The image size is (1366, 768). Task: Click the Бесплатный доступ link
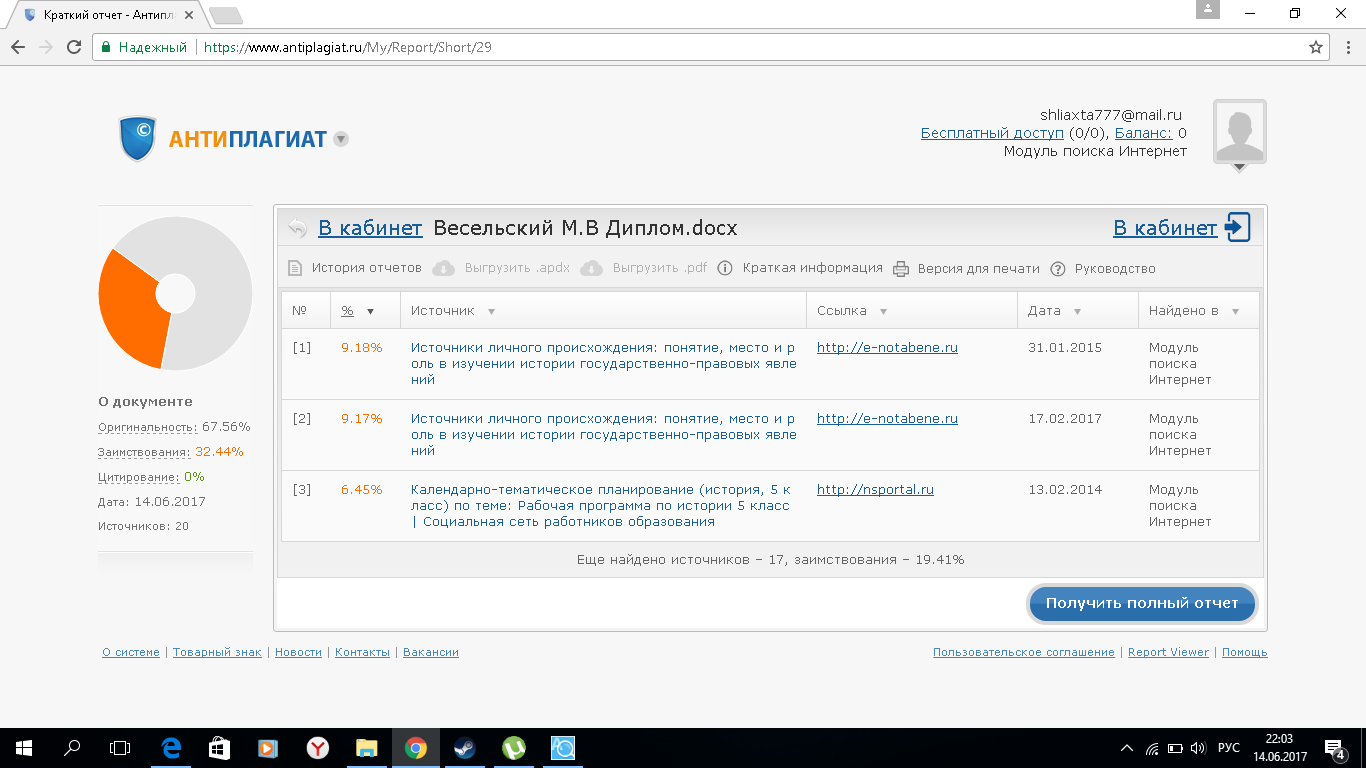point(992,133)
